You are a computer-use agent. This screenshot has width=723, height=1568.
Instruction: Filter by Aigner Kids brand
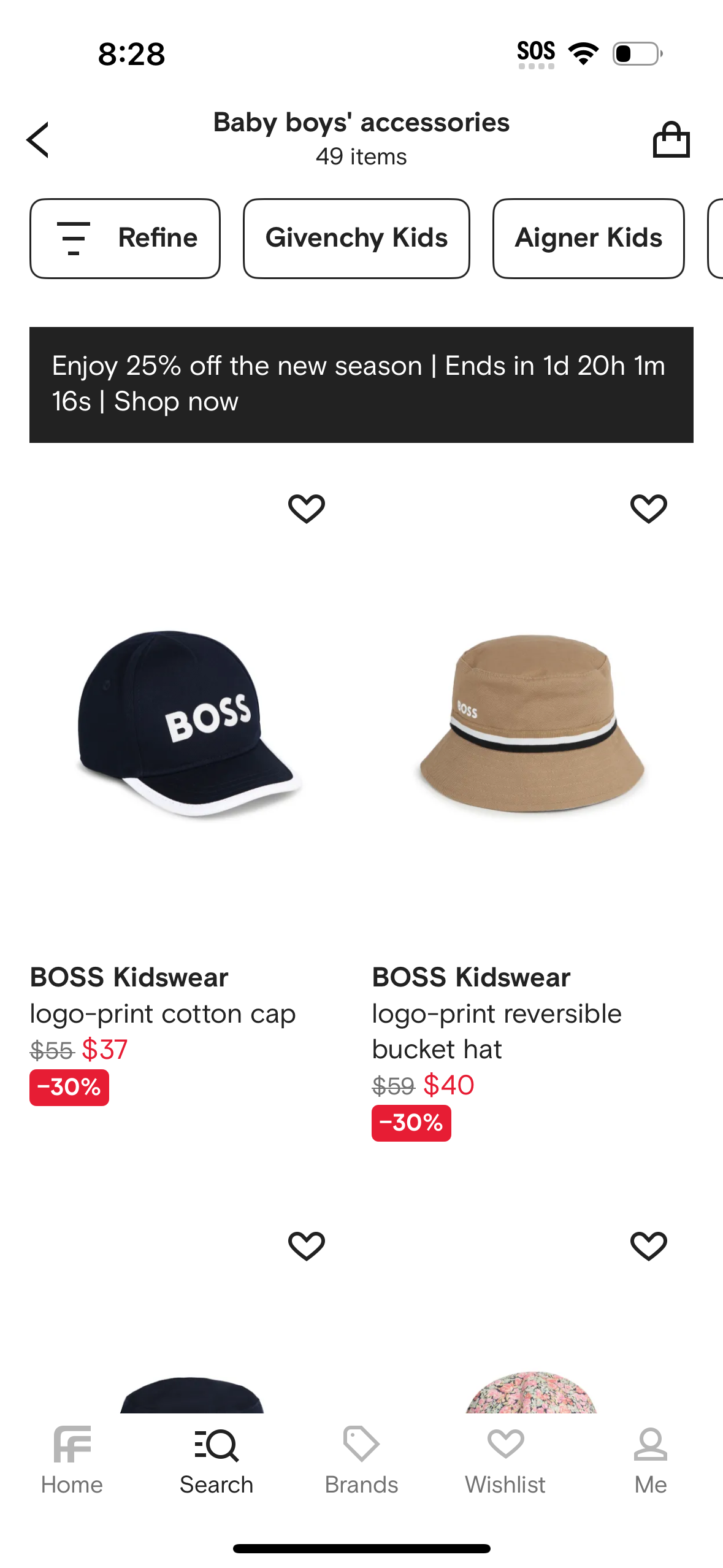point(588,238)
